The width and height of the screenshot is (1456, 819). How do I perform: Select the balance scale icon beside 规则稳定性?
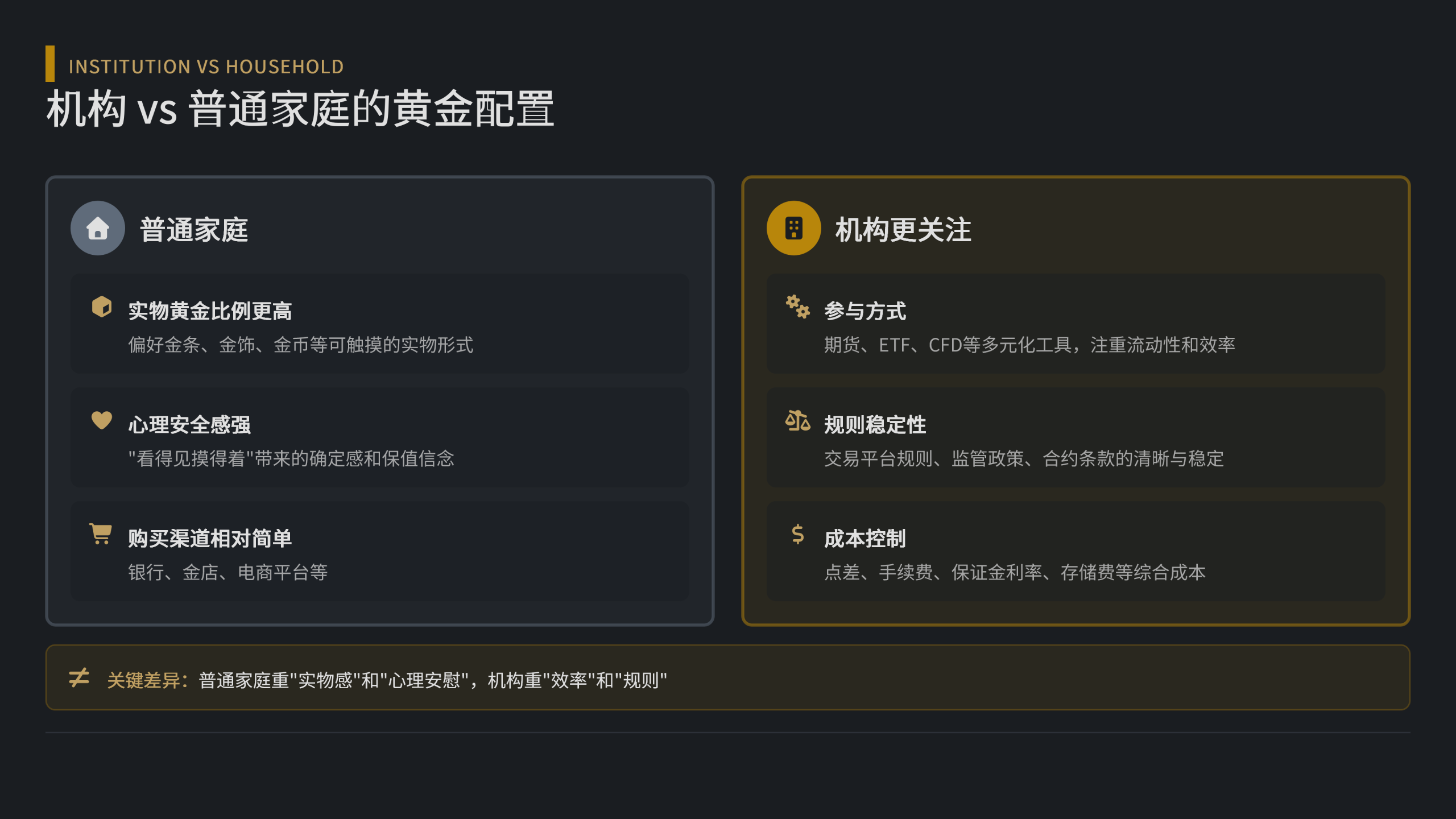pyautogui.click(x=797, y=421)
